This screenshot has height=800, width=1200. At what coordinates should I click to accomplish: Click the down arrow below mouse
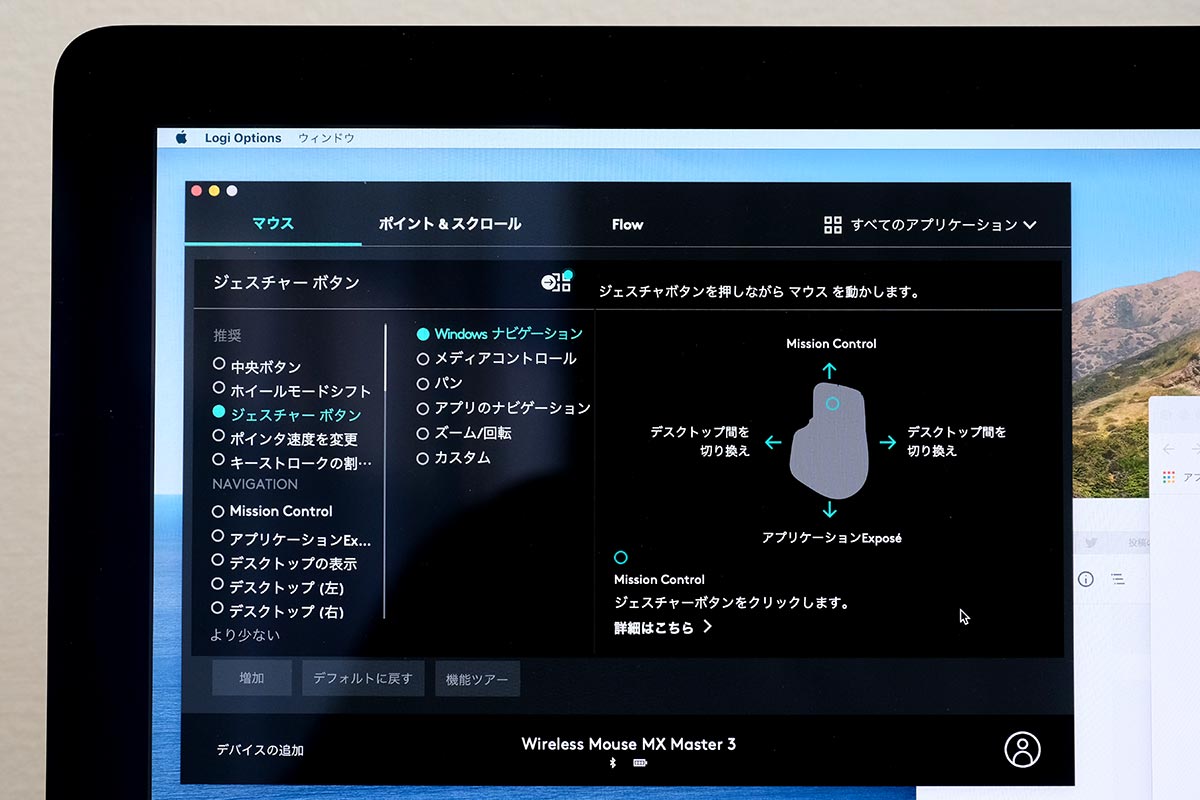click(829, 510)
